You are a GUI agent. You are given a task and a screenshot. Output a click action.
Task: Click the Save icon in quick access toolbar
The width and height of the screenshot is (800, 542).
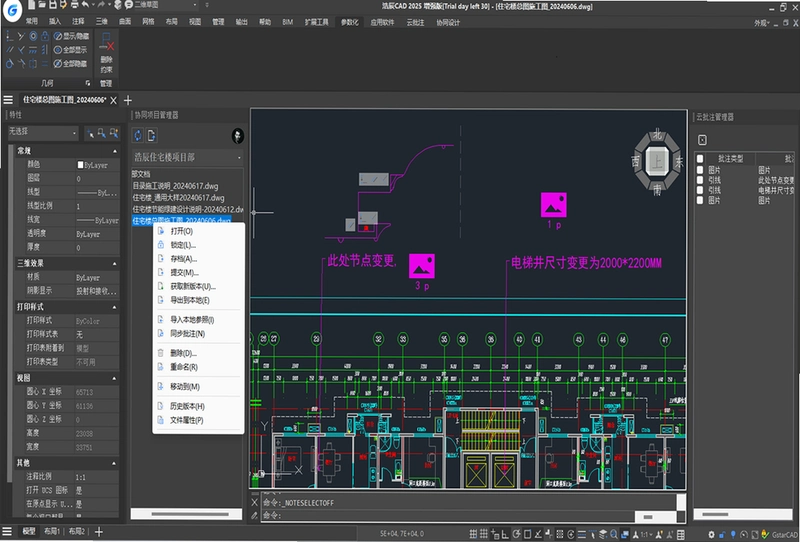point(53,5)
